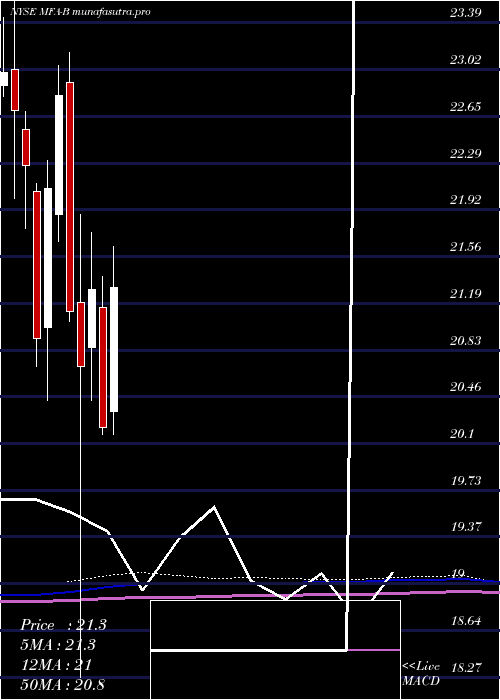The height and width of the screenshot is (700, 500).
Task: Click the 12MA : 21 readout
Action: pos(56,665)
